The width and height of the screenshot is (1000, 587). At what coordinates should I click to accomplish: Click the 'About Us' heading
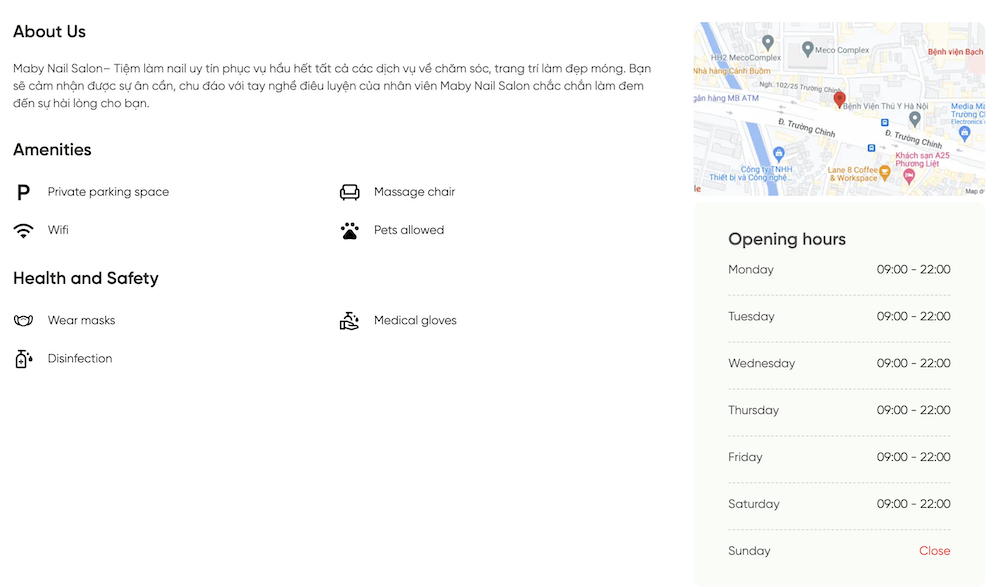49,31
